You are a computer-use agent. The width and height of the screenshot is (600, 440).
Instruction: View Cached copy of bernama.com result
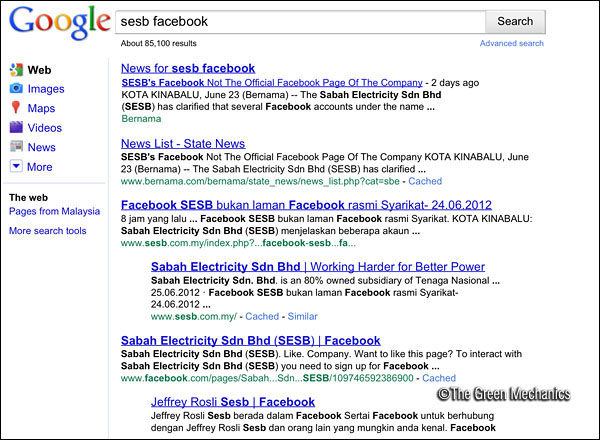click(425, 181)
